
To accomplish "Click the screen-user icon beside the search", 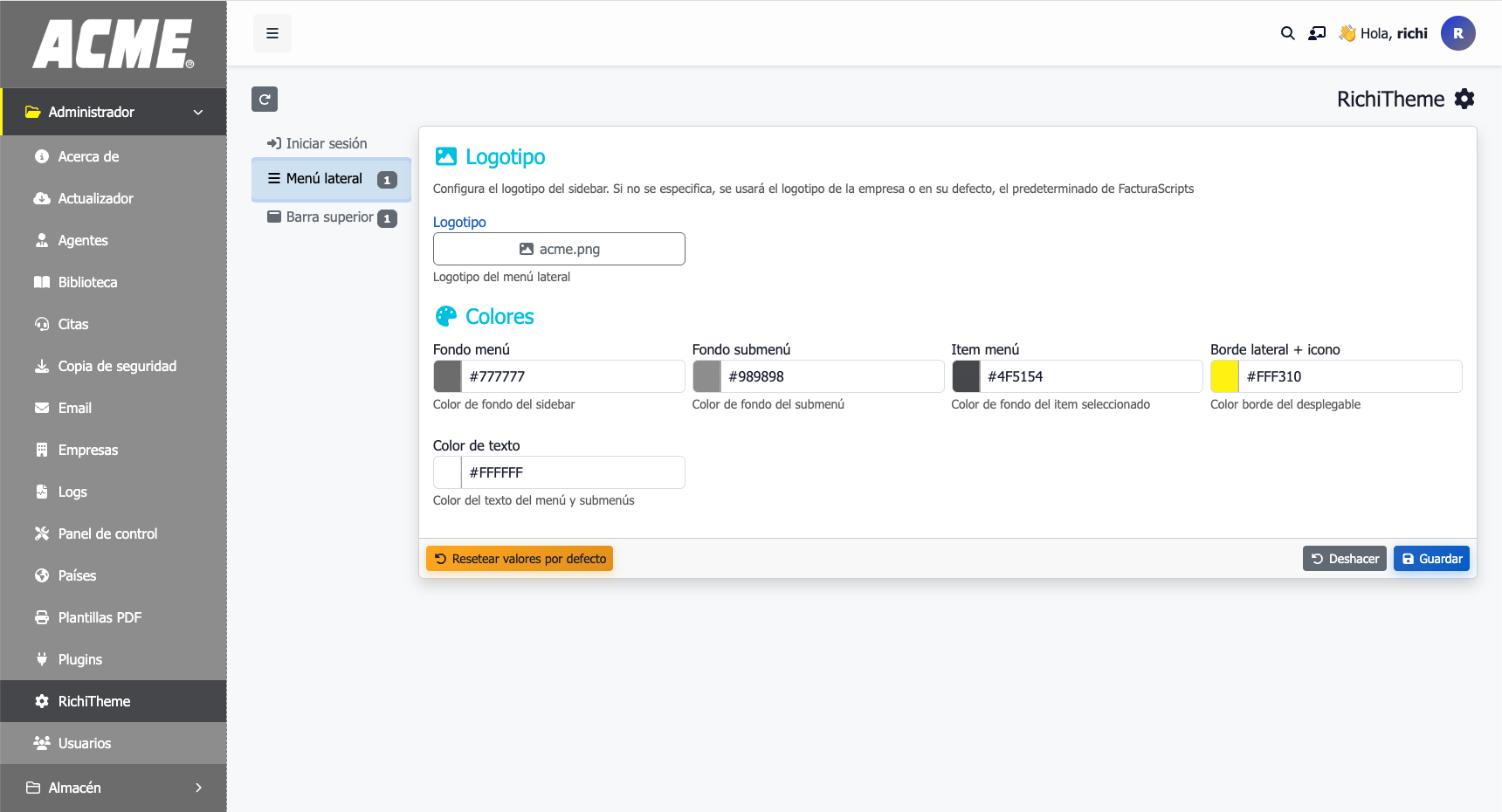I will click(1317, 33).
